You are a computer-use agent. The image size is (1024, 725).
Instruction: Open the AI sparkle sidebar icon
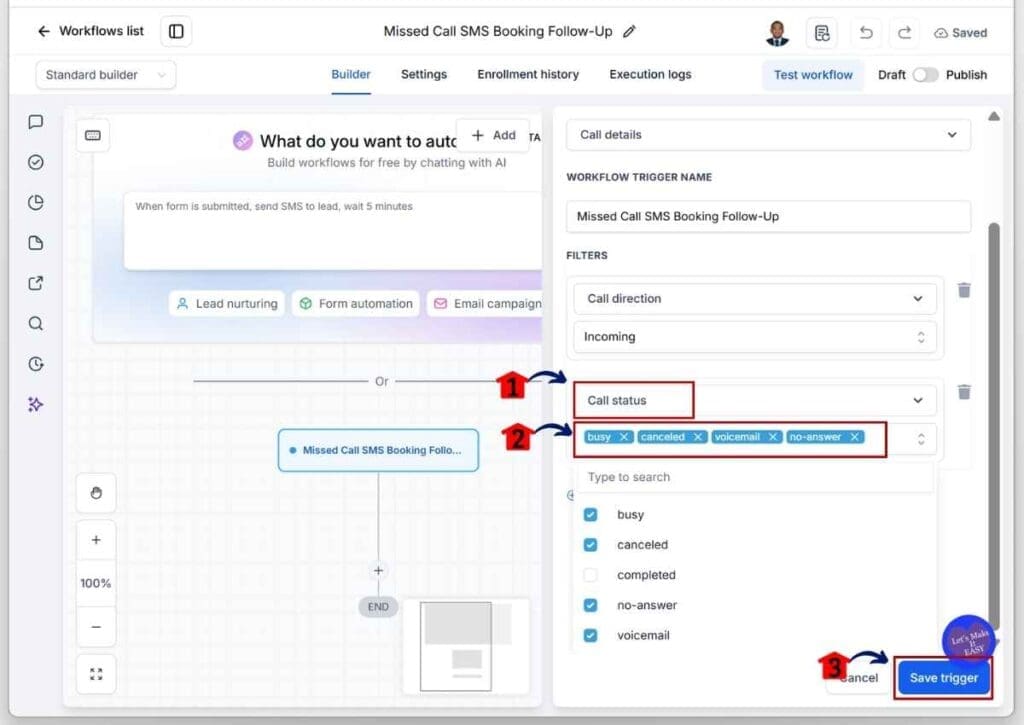coord(36,404)
